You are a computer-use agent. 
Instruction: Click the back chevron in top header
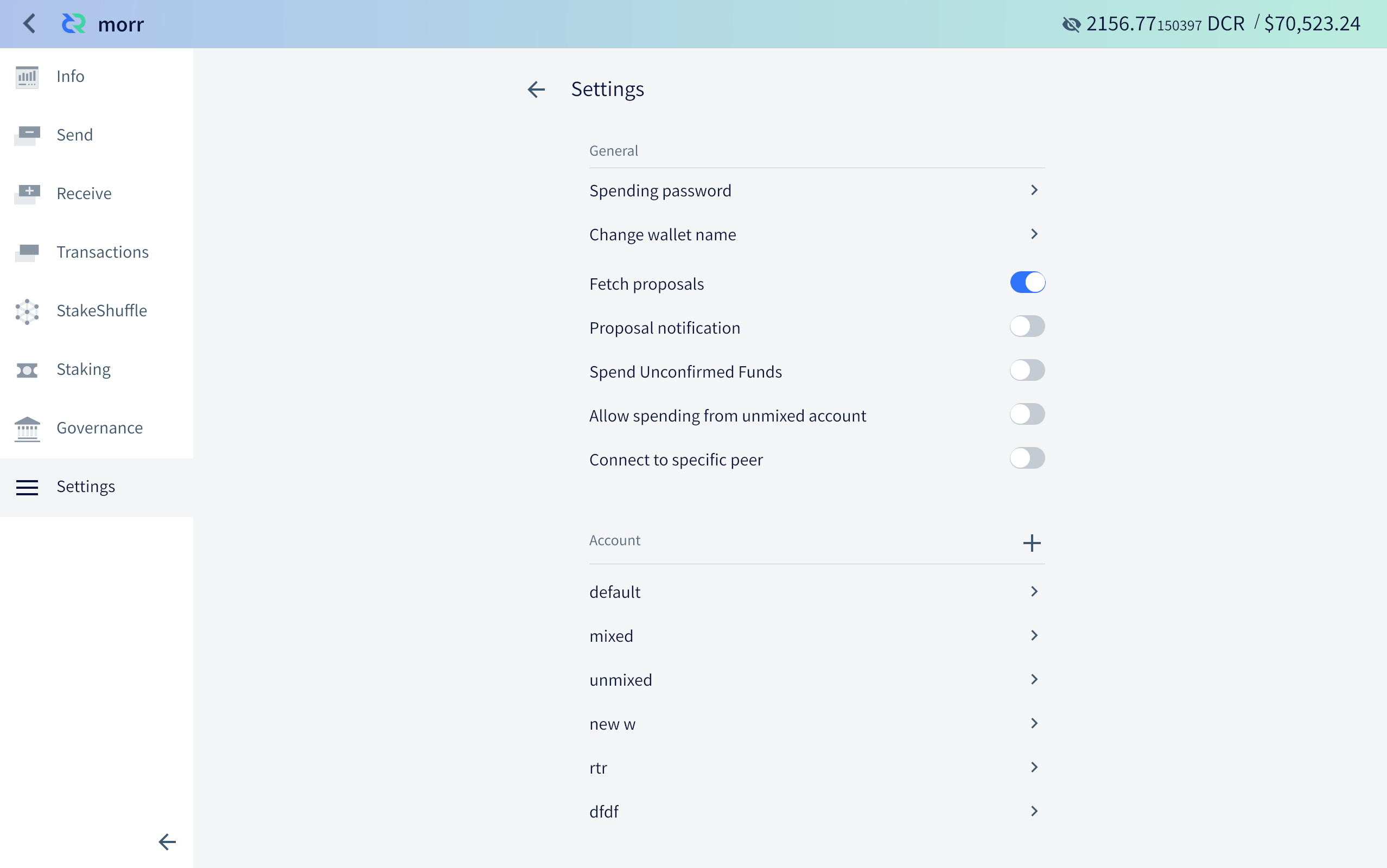(x=29, y=23)
